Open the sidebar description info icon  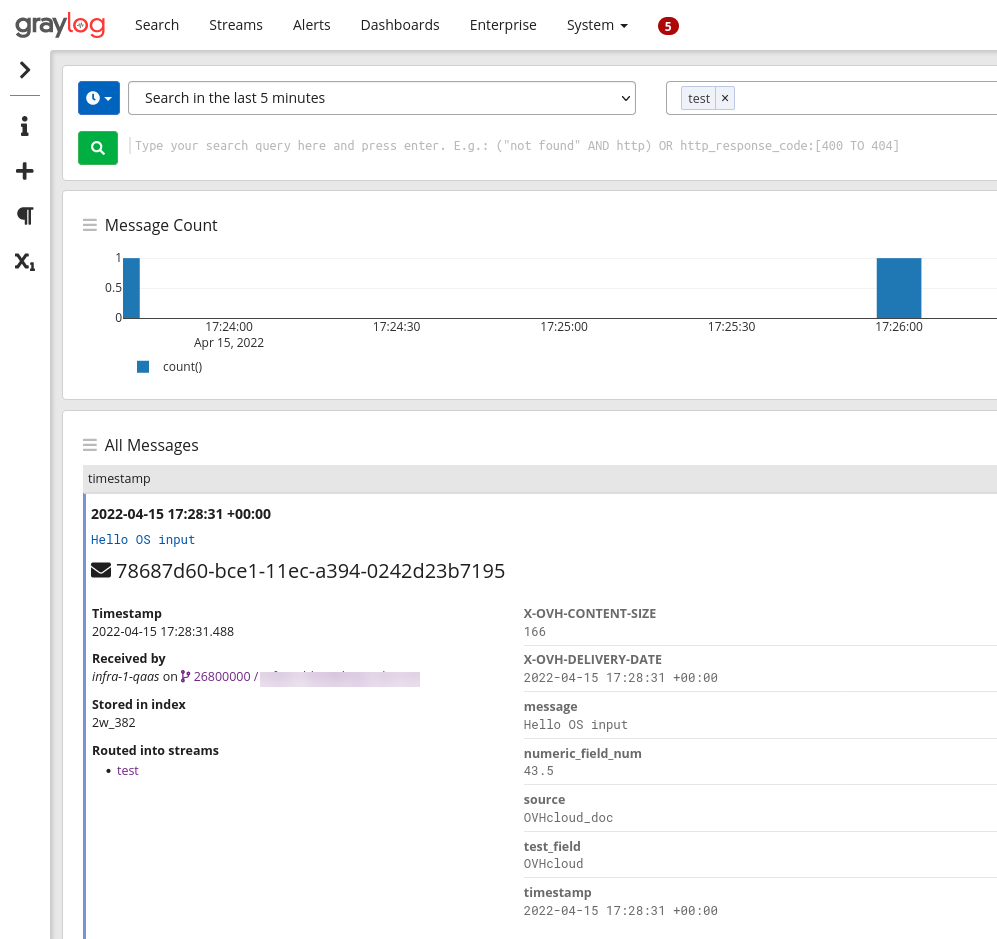click(25, 126)
